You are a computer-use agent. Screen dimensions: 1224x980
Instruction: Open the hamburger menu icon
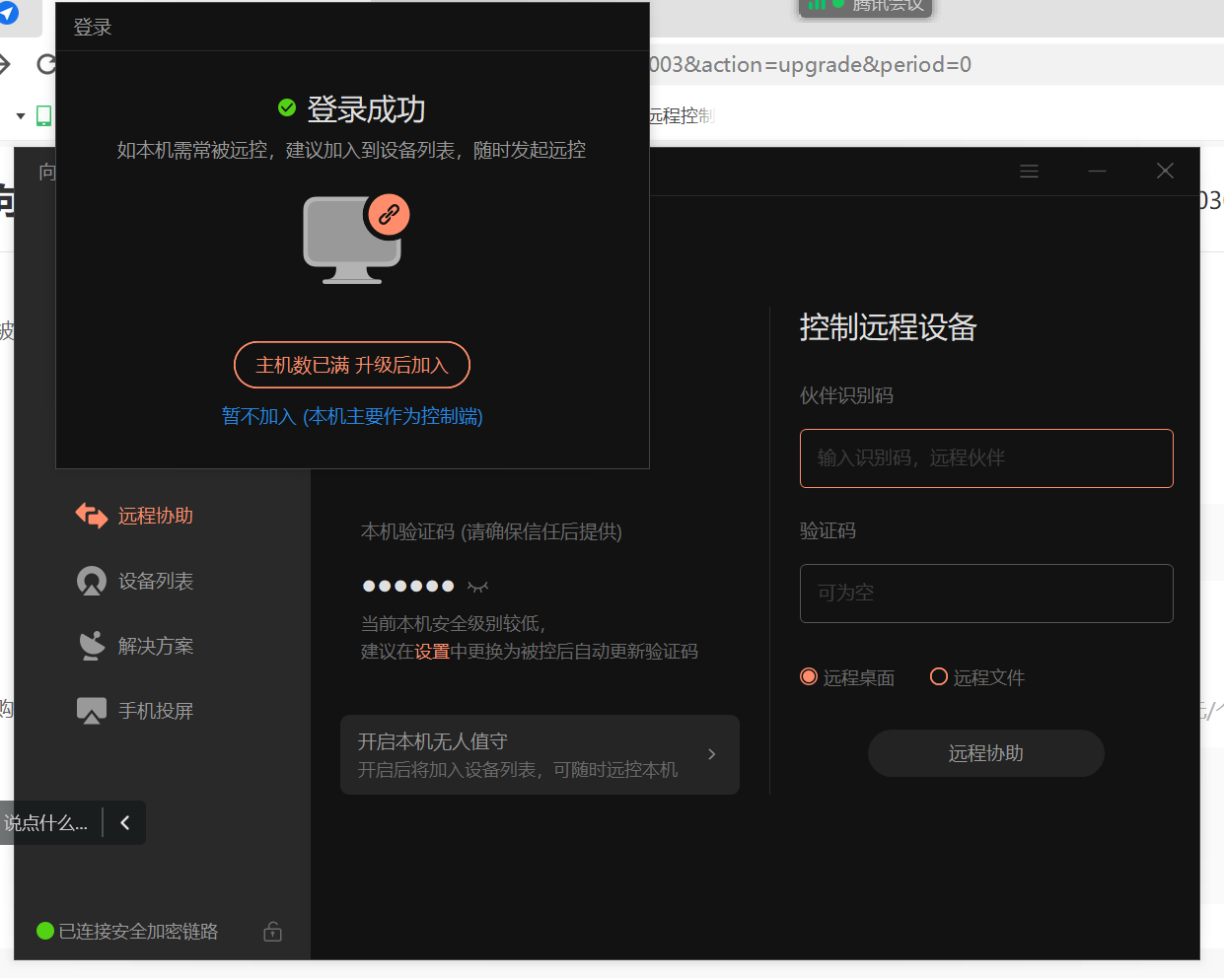click(x=1029, y=172)
